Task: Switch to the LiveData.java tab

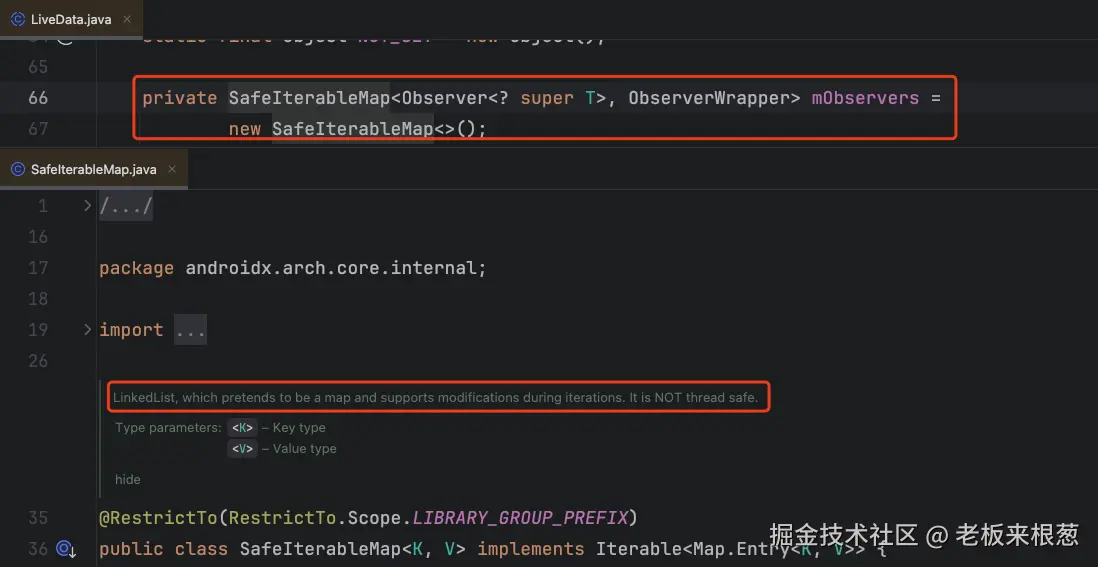Action: coord(70,20)
